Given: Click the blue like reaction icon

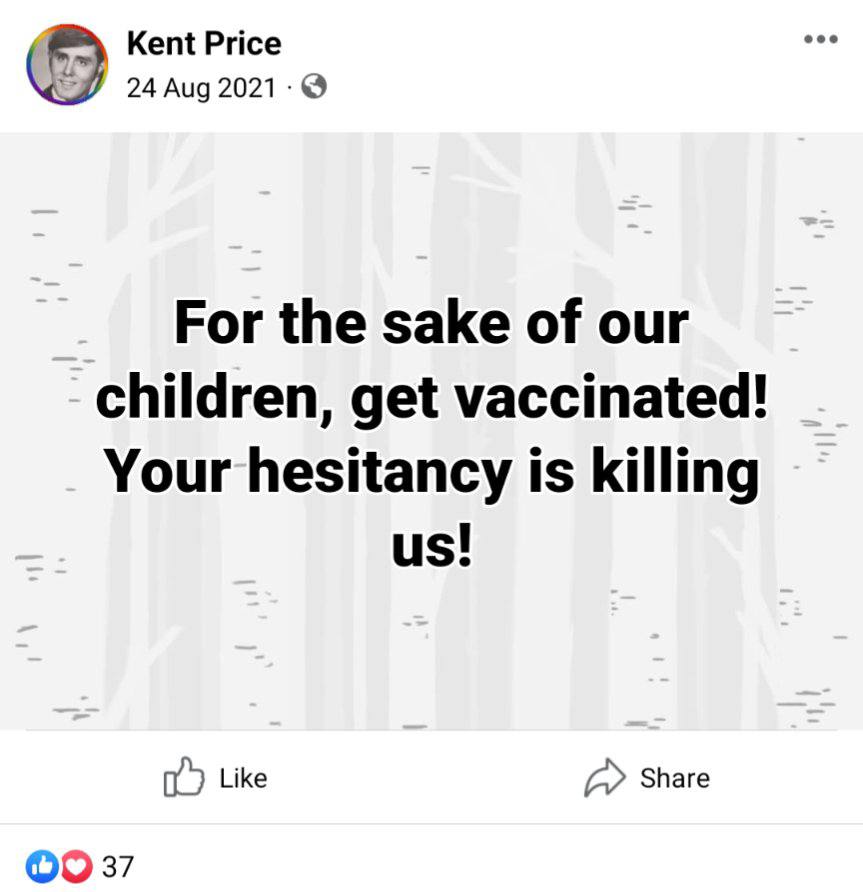Looking at the screenshot, I should tap(40, 866).
